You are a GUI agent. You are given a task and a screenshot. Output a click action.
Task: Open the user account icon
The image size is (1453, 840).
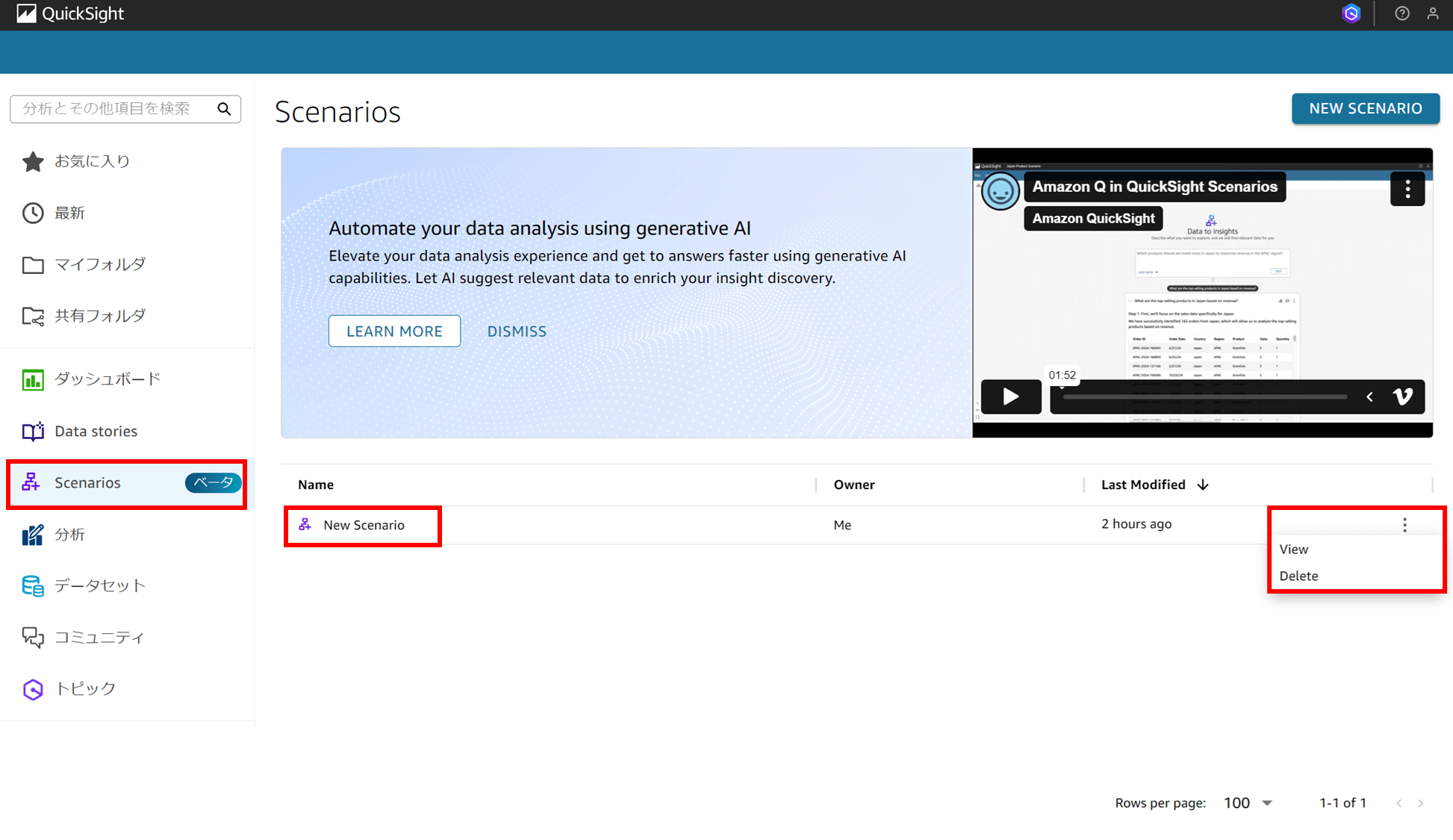coord(1433,13)
